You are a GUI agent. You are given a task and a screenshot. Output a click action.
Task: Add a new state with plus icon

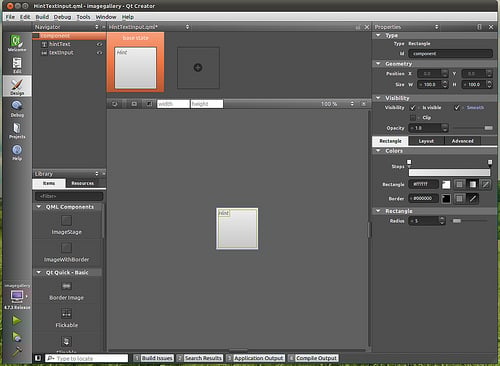click(198, 68)
